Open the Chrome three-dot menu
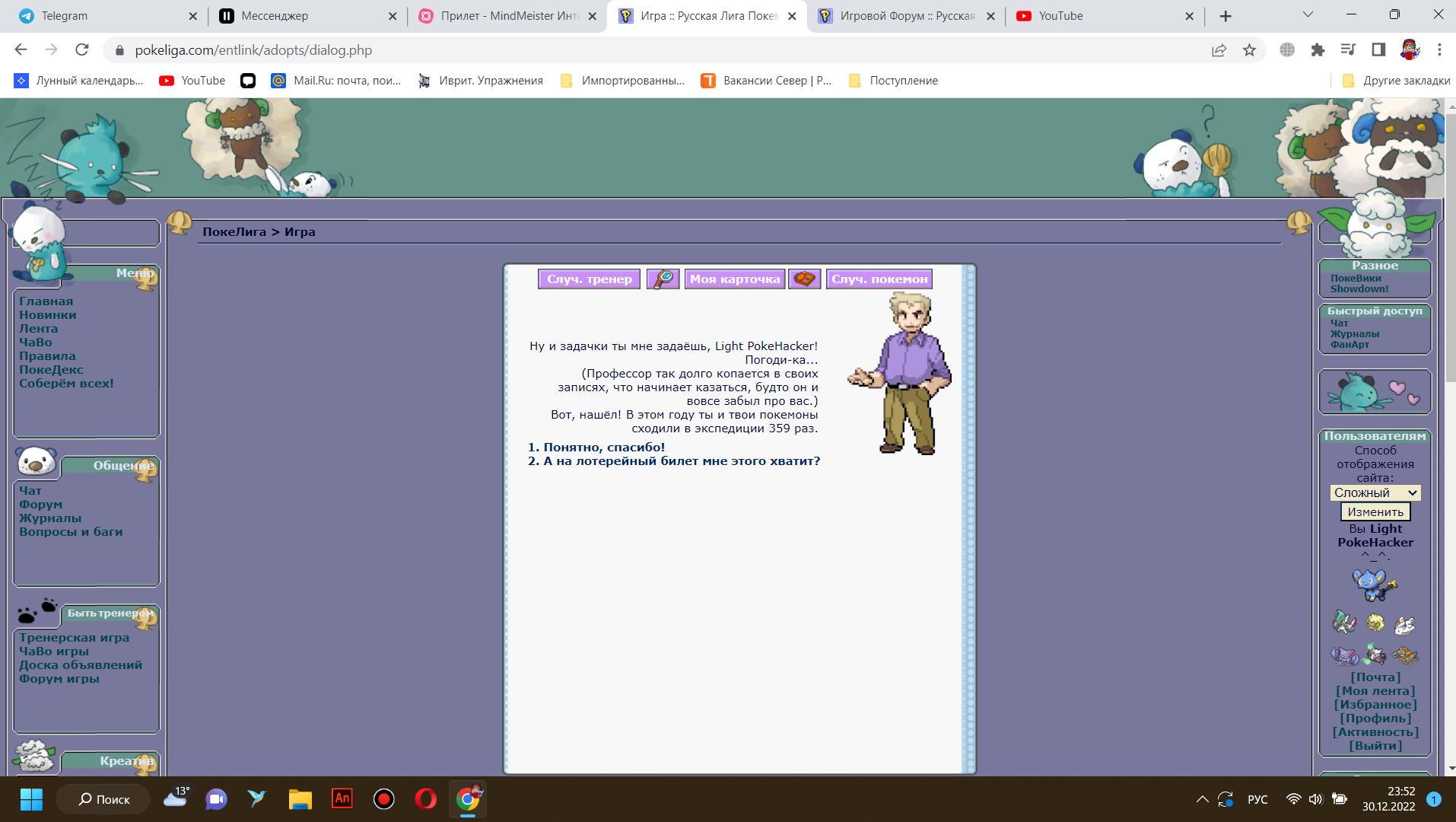This screenshot has height=822, width=1456. coord(1439,50)
